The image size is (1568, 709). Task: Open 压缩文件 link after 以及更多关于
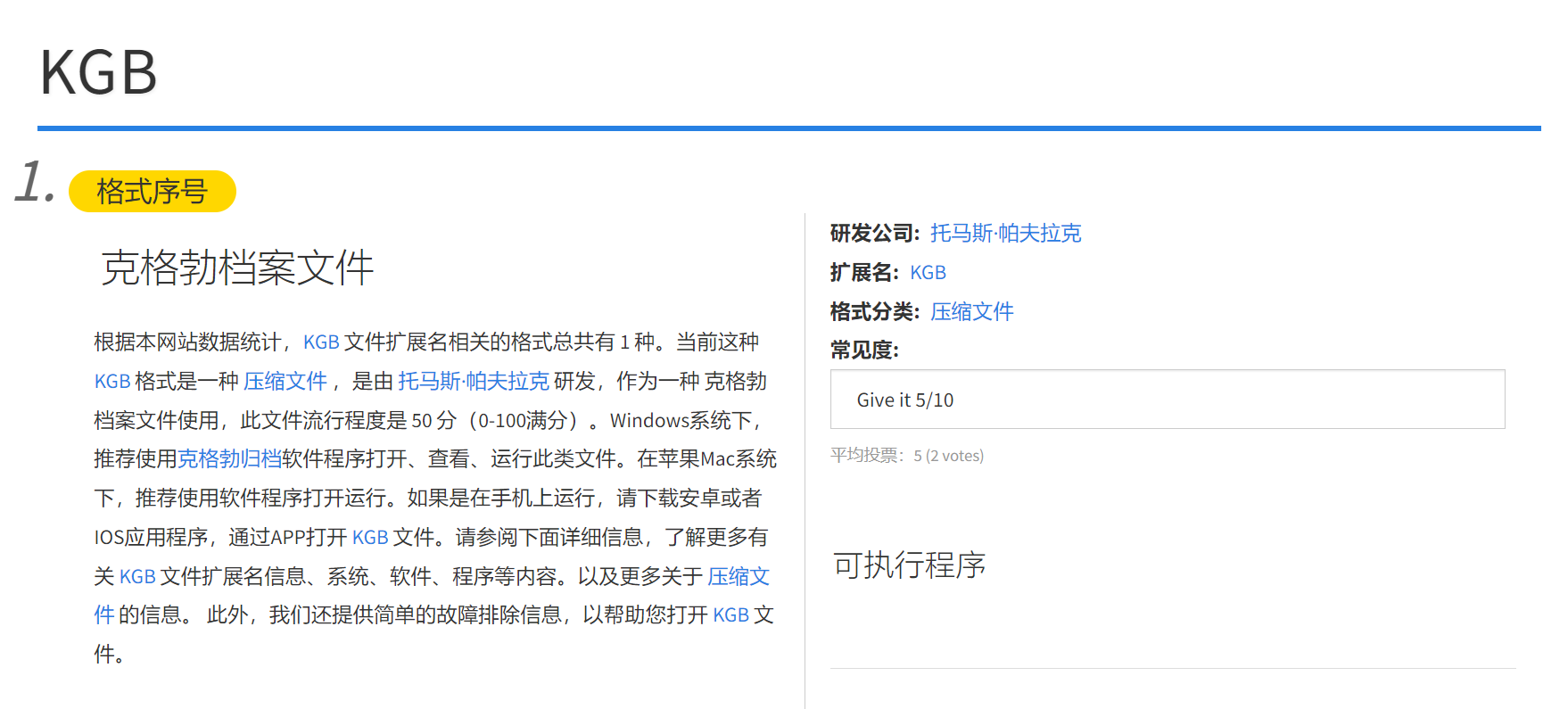click(738, 577)
